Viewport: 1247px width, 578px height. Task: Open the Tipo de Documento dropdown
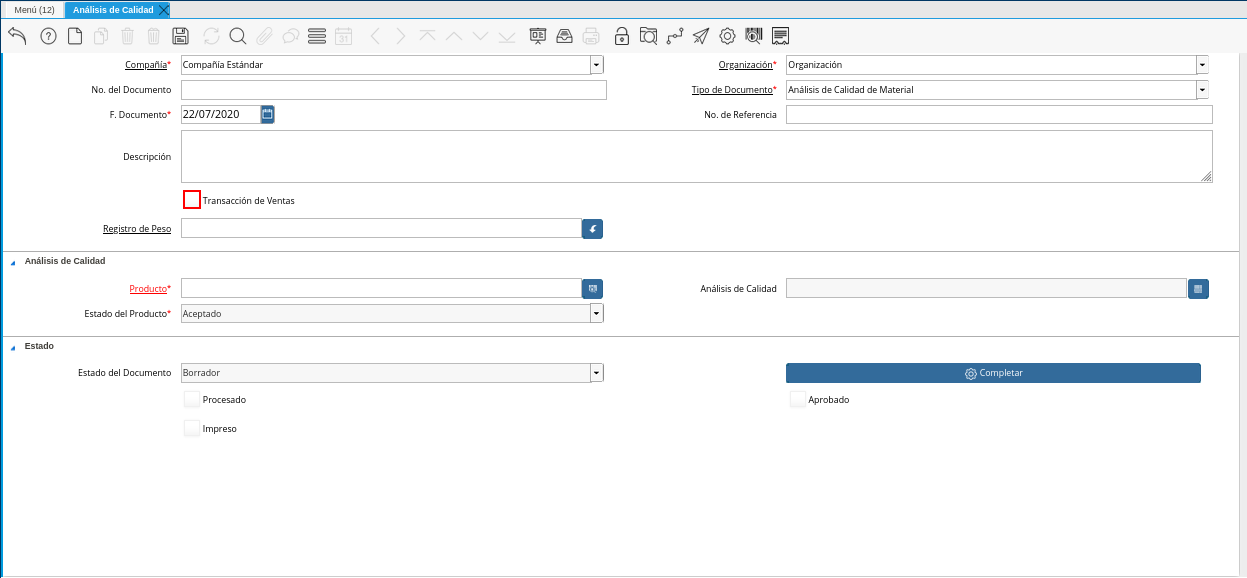1202,90
